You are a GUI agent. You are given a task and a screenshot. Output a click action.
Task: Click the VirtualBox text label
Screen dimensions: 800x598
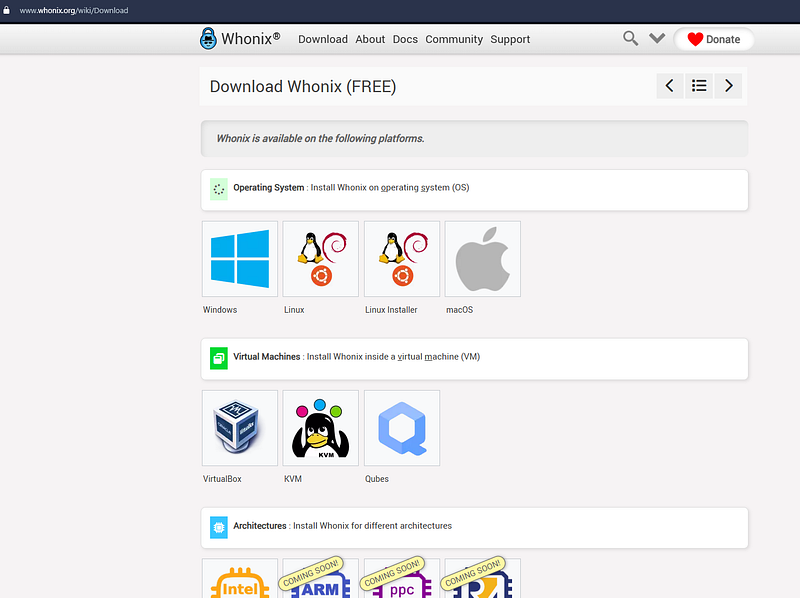222,479
